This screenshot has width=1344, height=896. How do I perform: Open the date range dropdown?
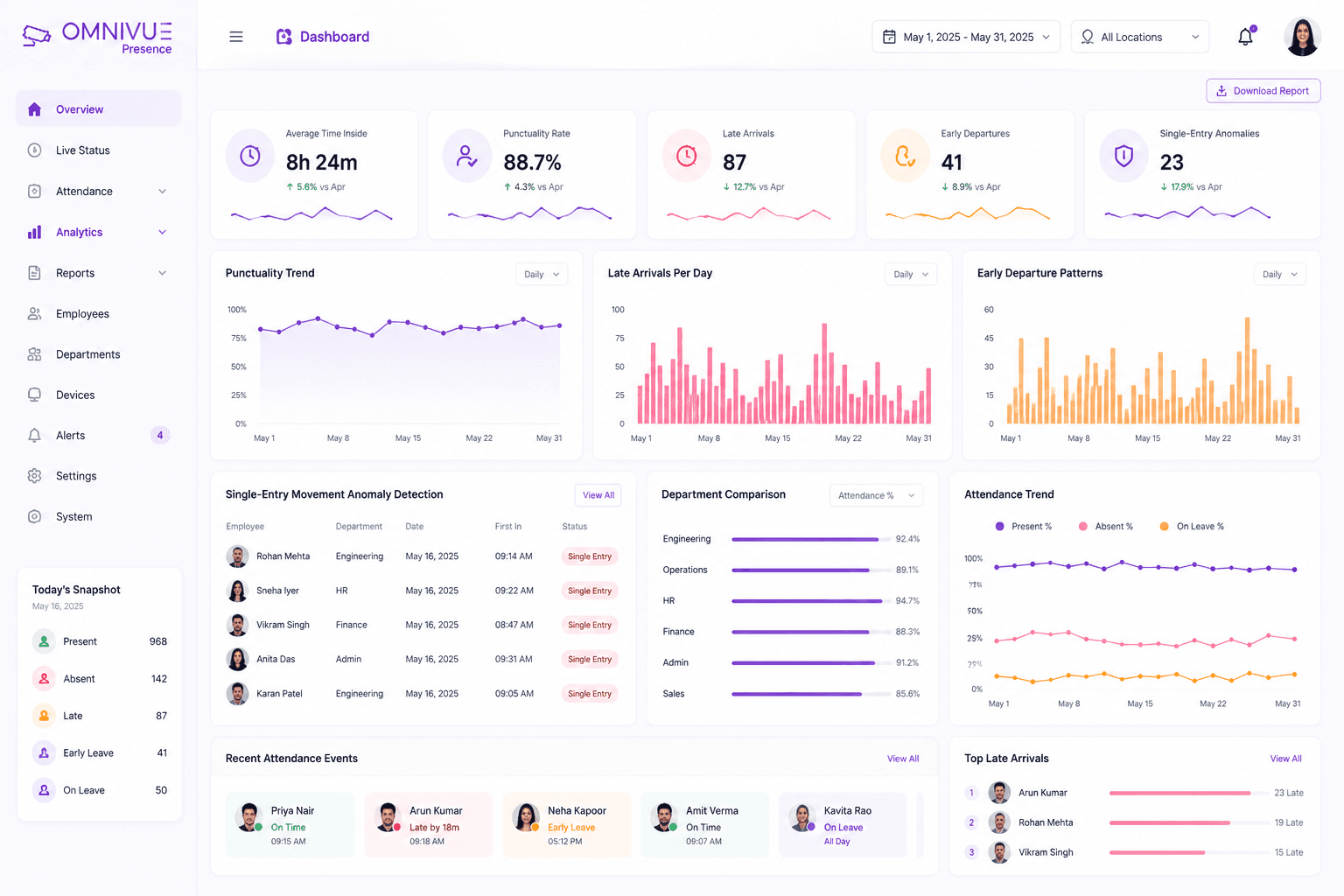966,37
